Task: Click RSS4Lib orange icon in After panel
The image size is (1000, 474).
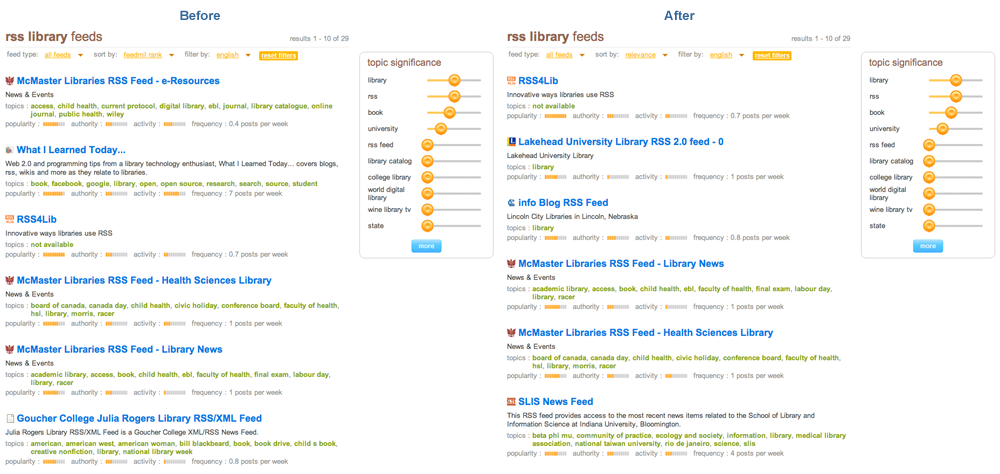Action: pos(511,80)
